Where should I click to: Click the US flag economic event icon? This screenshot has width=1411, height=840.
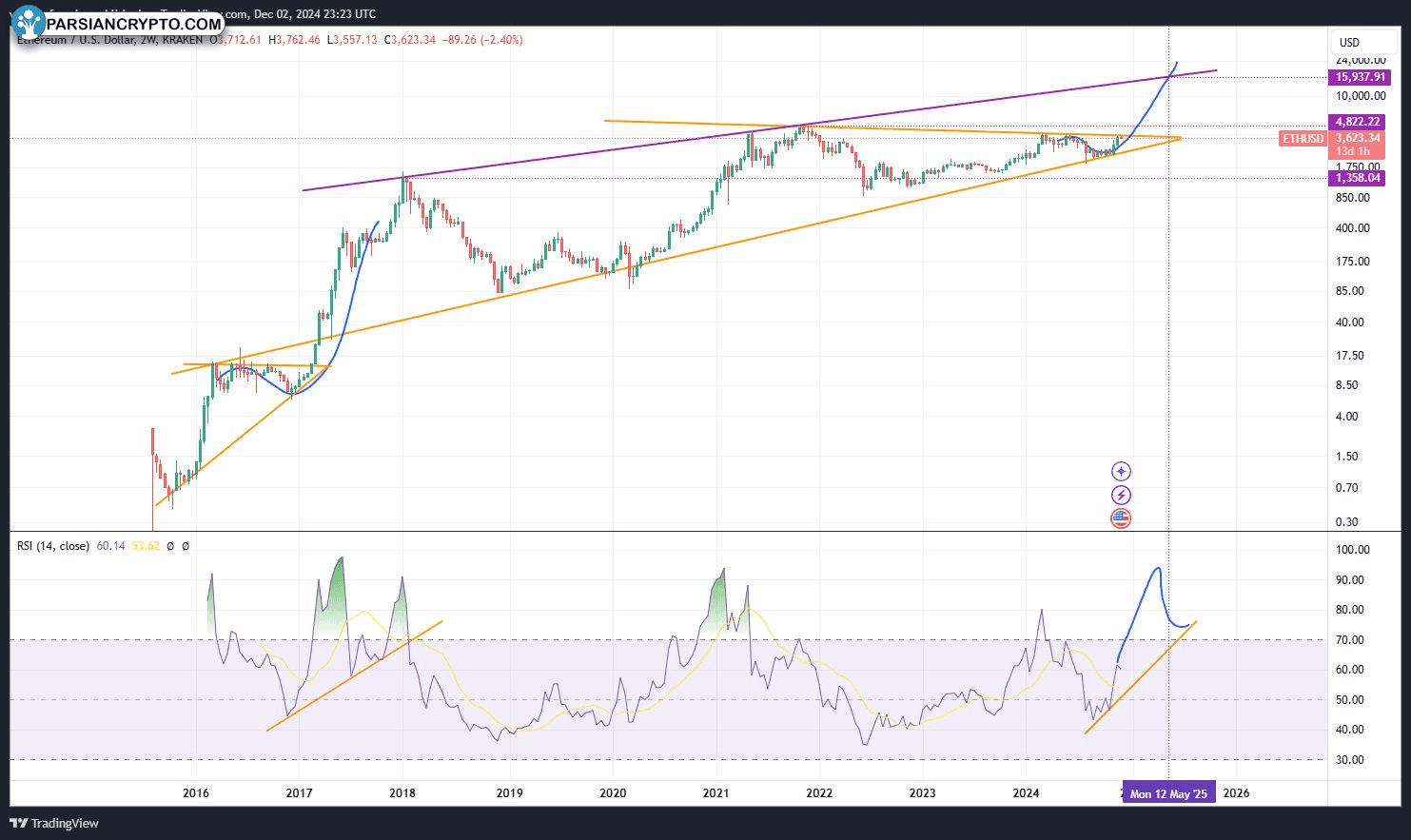(1122, 518)
